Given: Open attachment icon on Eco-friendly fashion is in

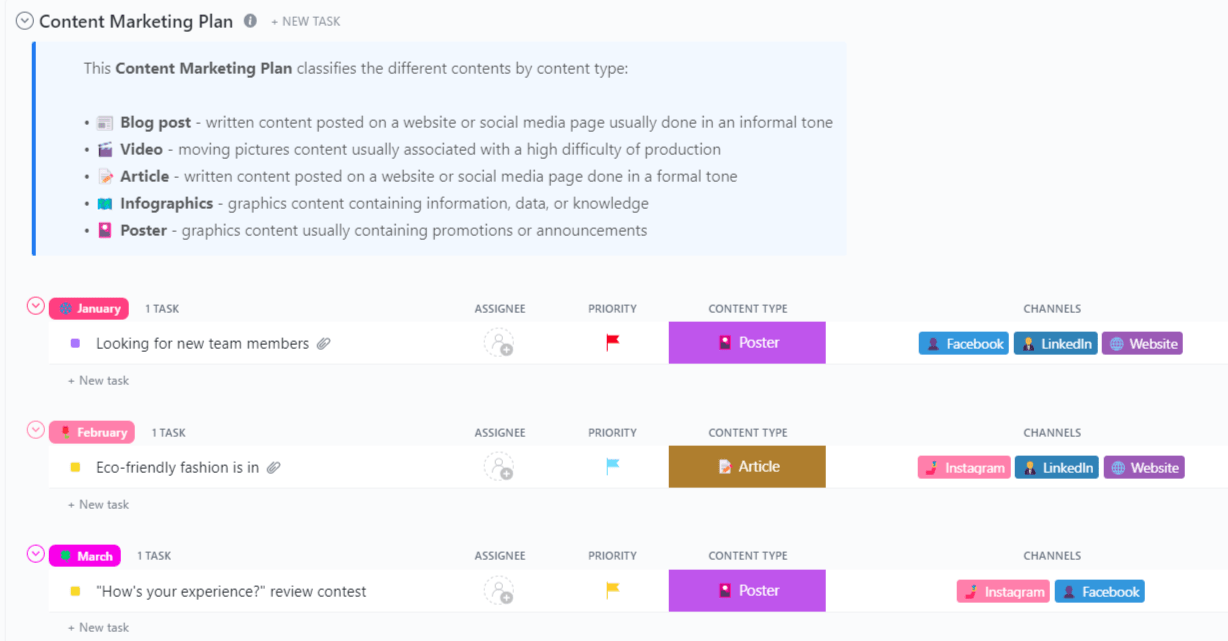Looking at the screenshot, I should 274,468.
